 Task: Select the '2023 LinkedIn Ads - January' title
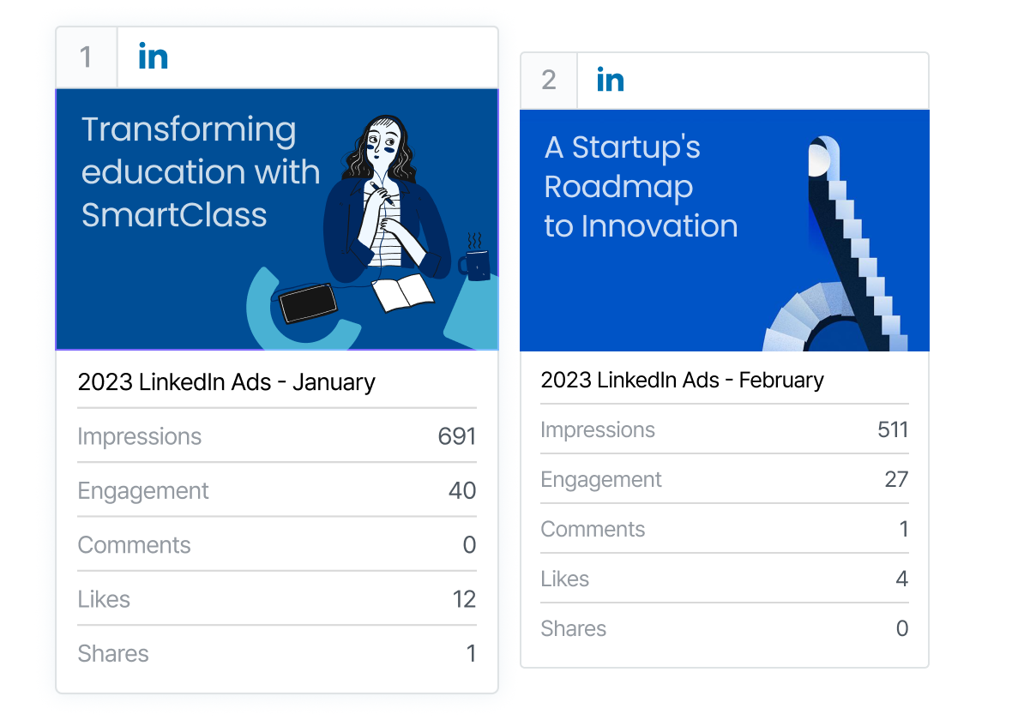coord(226,382)
